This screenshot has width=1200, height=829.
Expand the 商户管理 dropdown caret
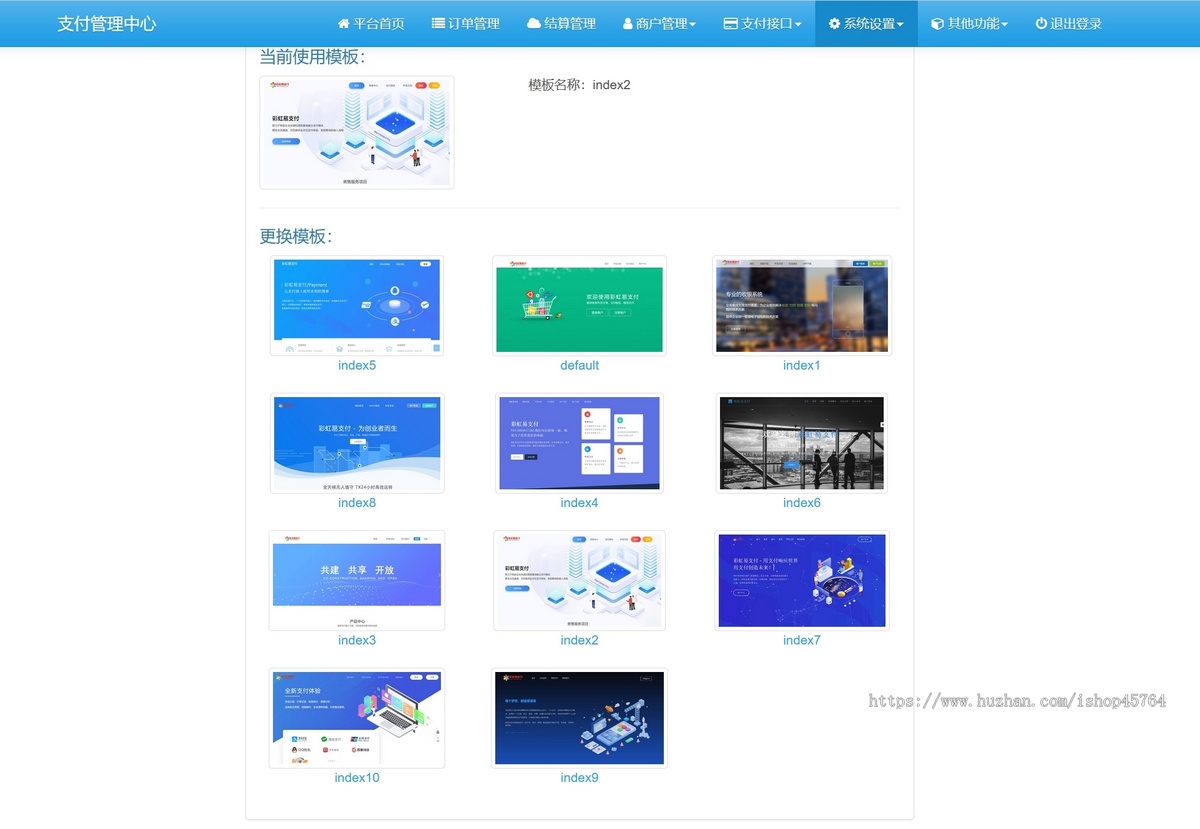click(x=693, y=24)
